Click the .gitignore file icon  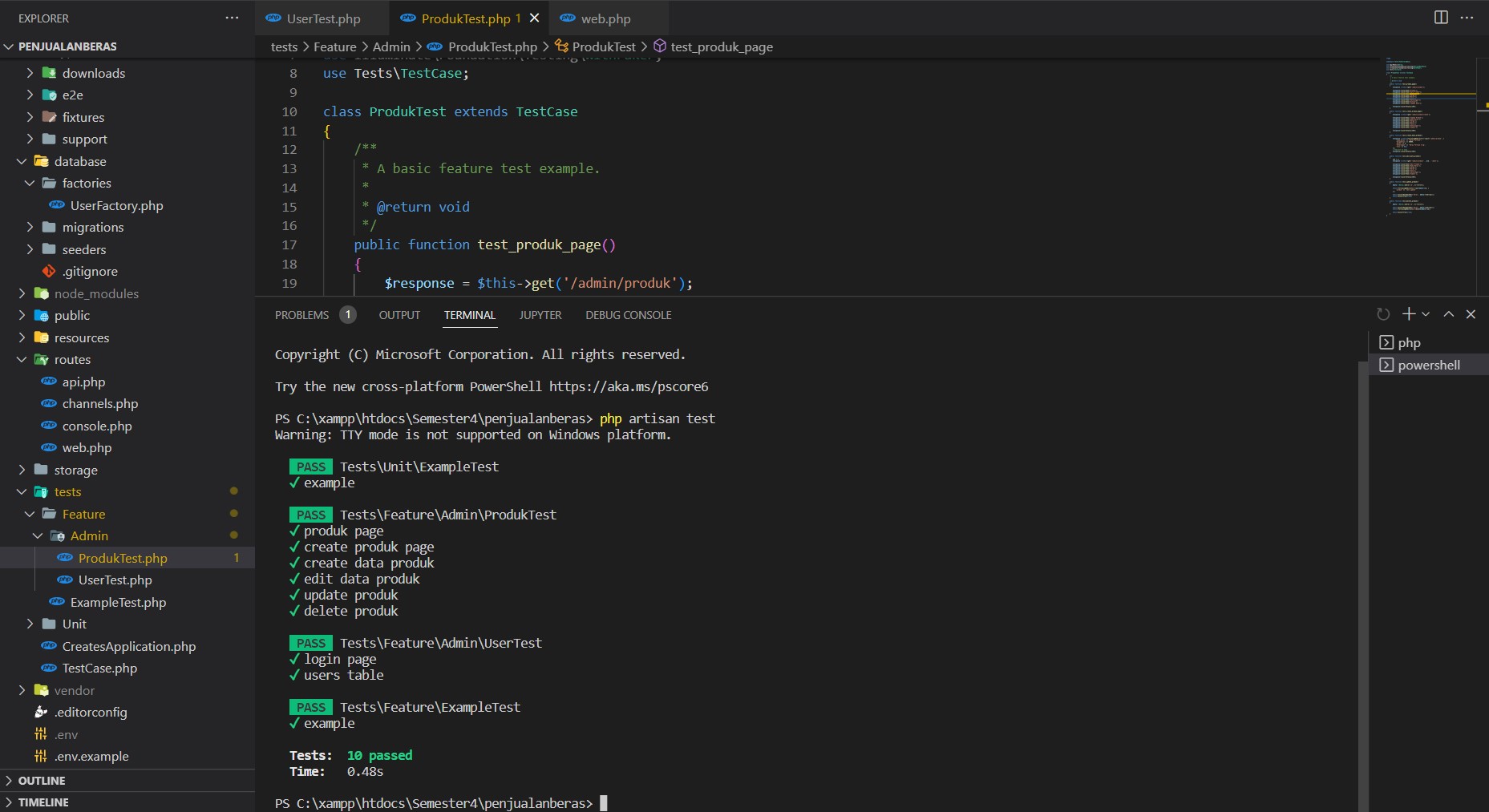tap(49, 271)
